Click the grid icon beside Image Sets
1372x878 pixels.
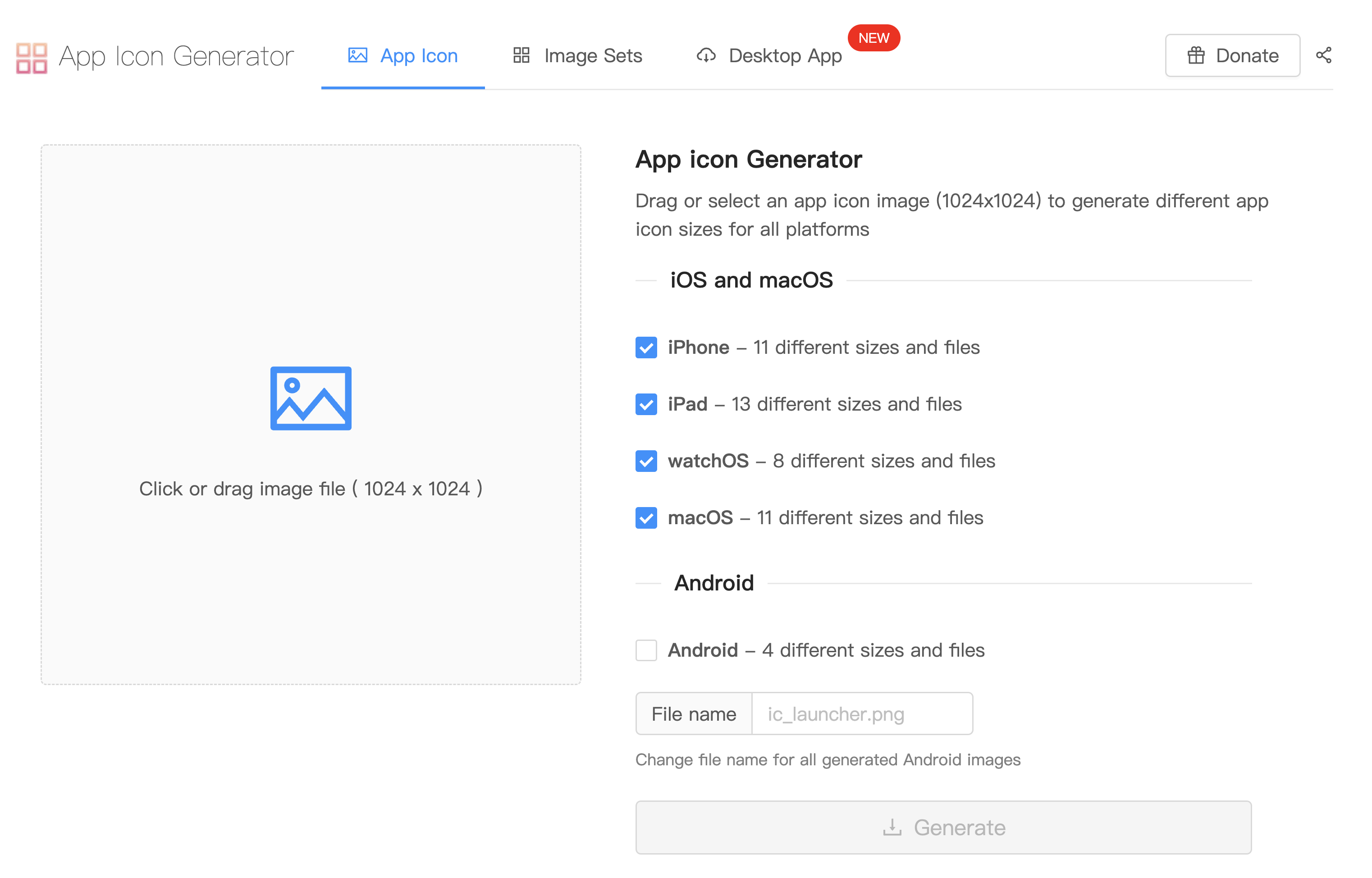tap(521, 56)
